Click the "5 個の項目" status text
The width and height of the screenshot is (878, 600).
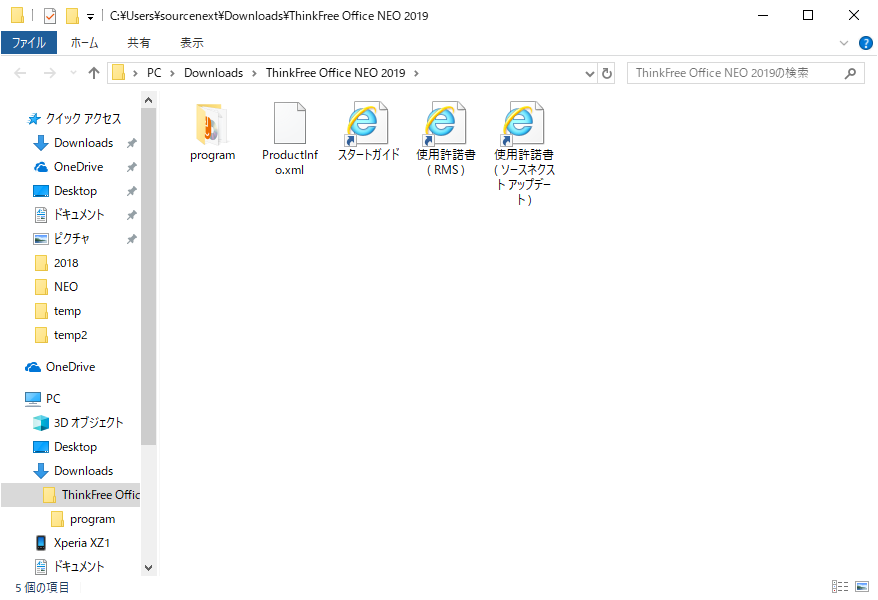tap(42, 587)
